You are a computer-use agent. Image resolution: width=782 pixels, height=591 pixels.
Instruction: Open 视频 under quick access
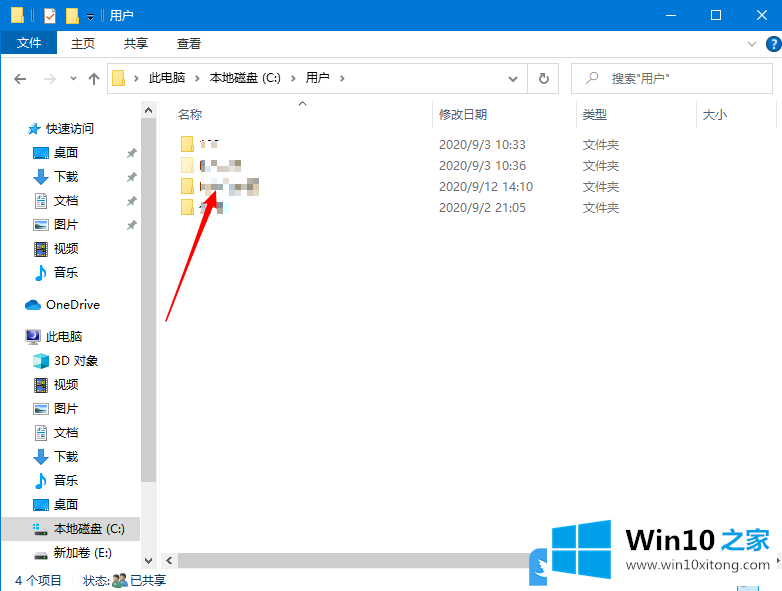click(66, 248)
